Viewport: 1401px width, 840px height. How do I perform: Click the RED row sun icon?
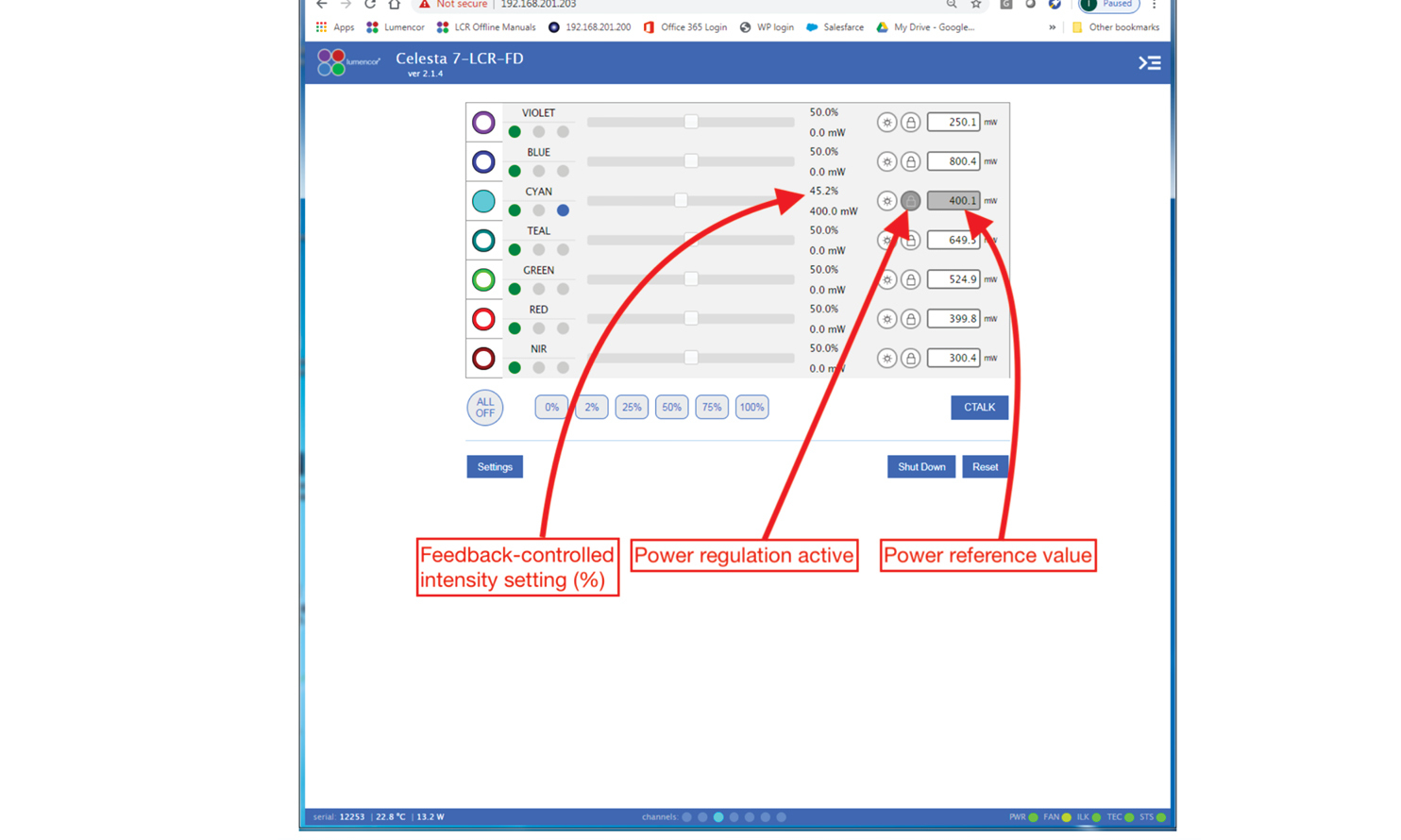pos(886,319)
